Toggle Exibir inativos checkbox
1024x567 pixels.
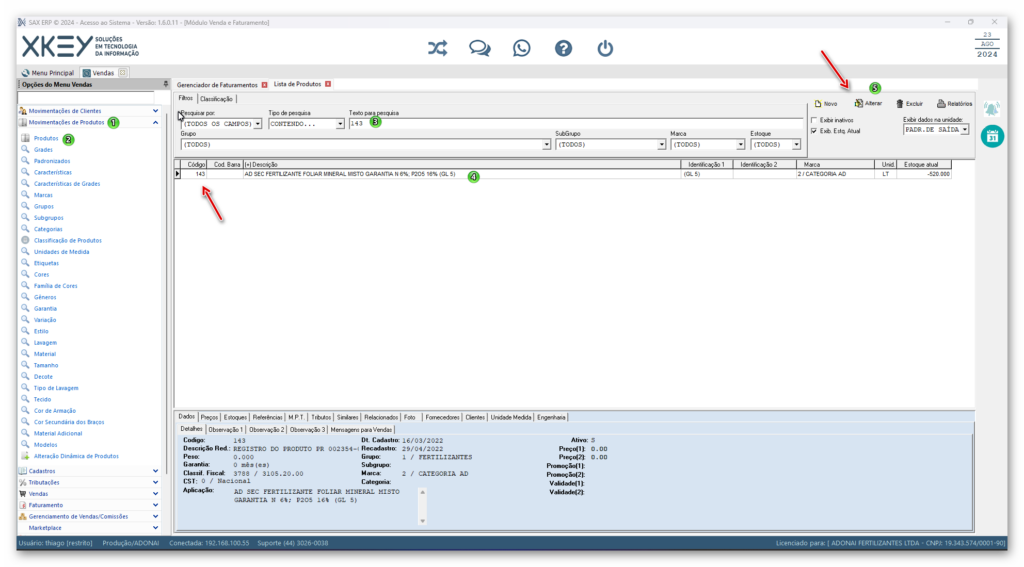pyautogui.click(x=814, y=120)
